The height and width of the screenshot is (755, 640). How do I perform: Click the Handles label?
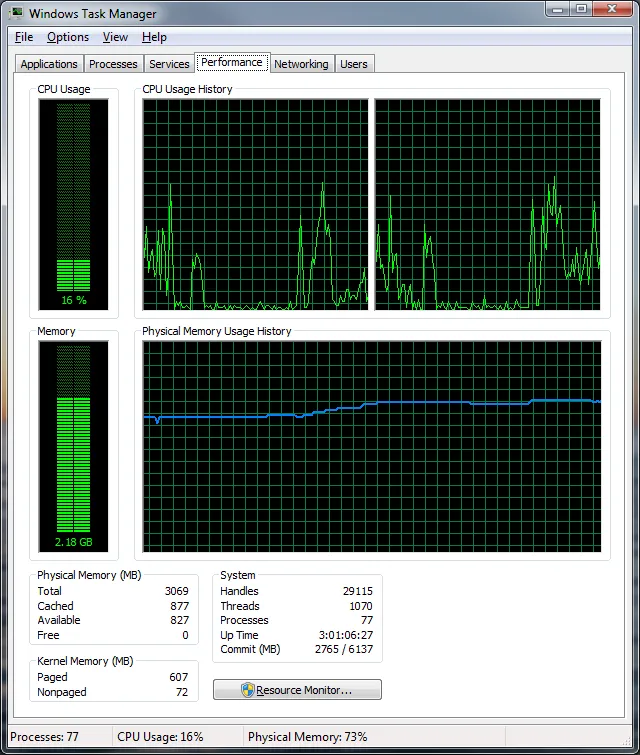[239, 591]
